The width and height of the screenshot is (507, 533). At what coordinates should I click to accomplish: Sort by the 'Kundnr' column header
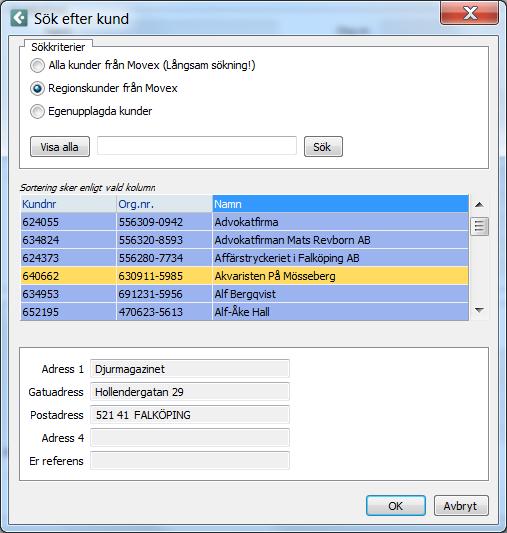[x=68, y=204]
